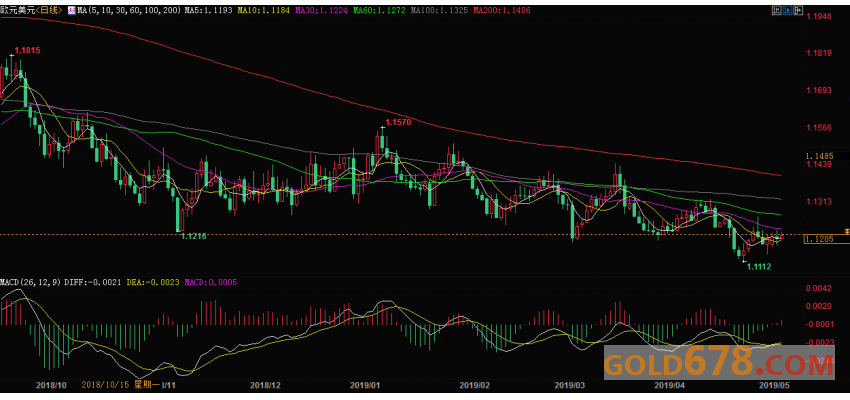Click the third top-right icon with right arrow
The image size is (850, 400).
pos(798,10)
